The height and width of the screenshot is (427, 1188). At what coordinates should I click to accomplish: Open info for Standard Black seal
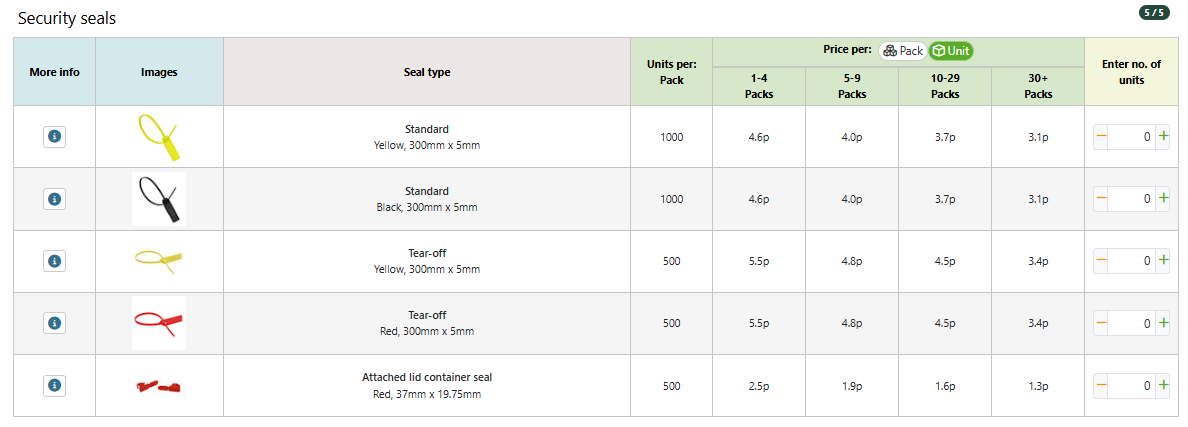(x=54, y=199)
